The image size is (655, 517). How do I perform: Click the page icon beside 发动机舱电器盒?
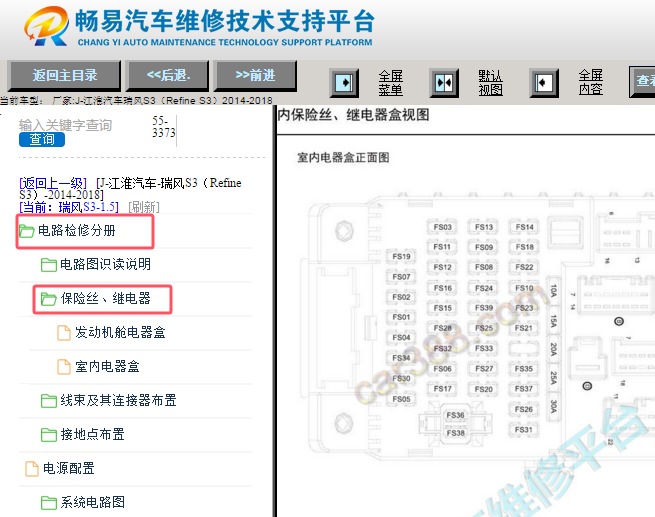(63, 333)
